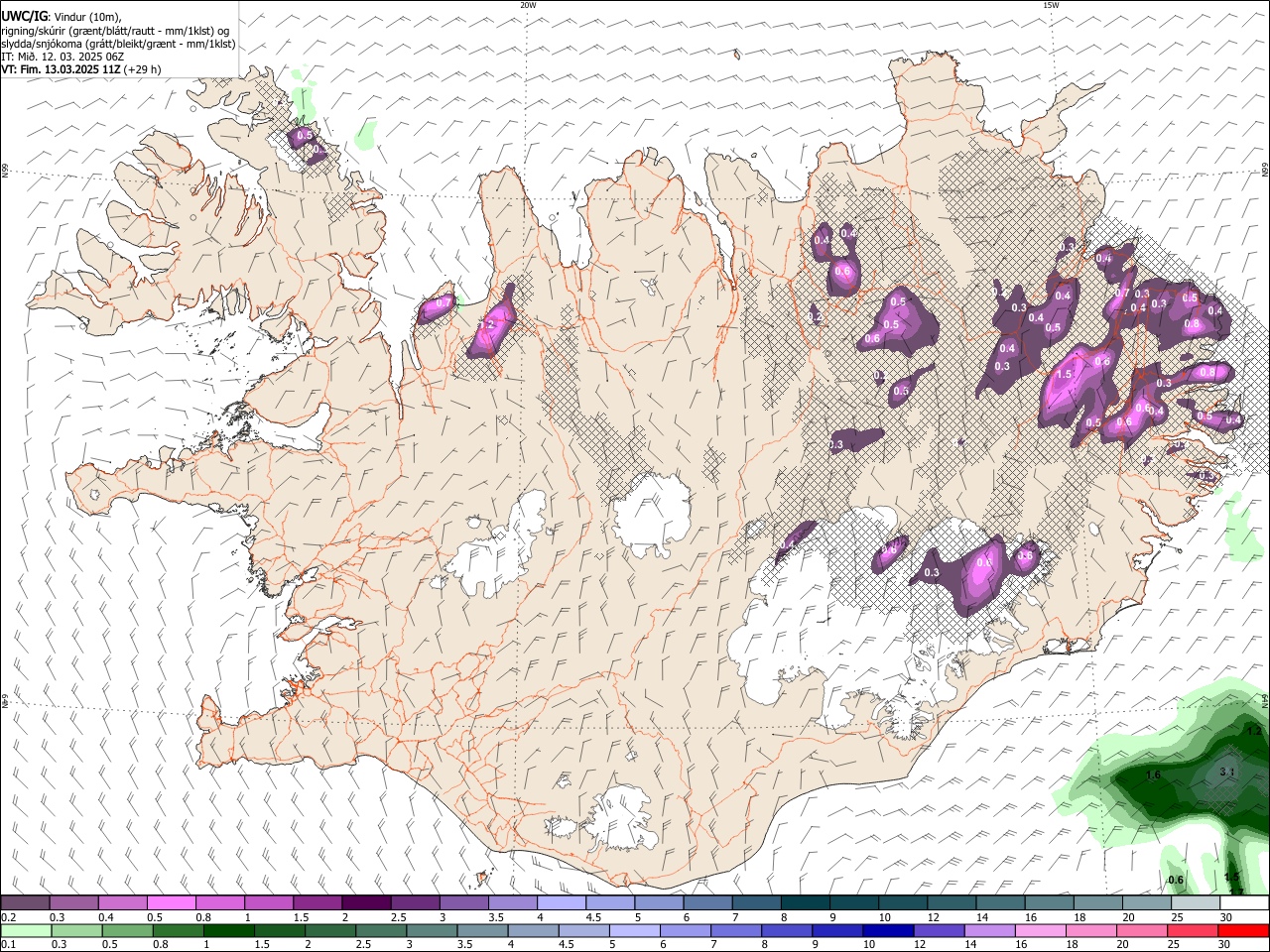Click the snow legend swatch for 0.2 mm

tap(25, 903)
